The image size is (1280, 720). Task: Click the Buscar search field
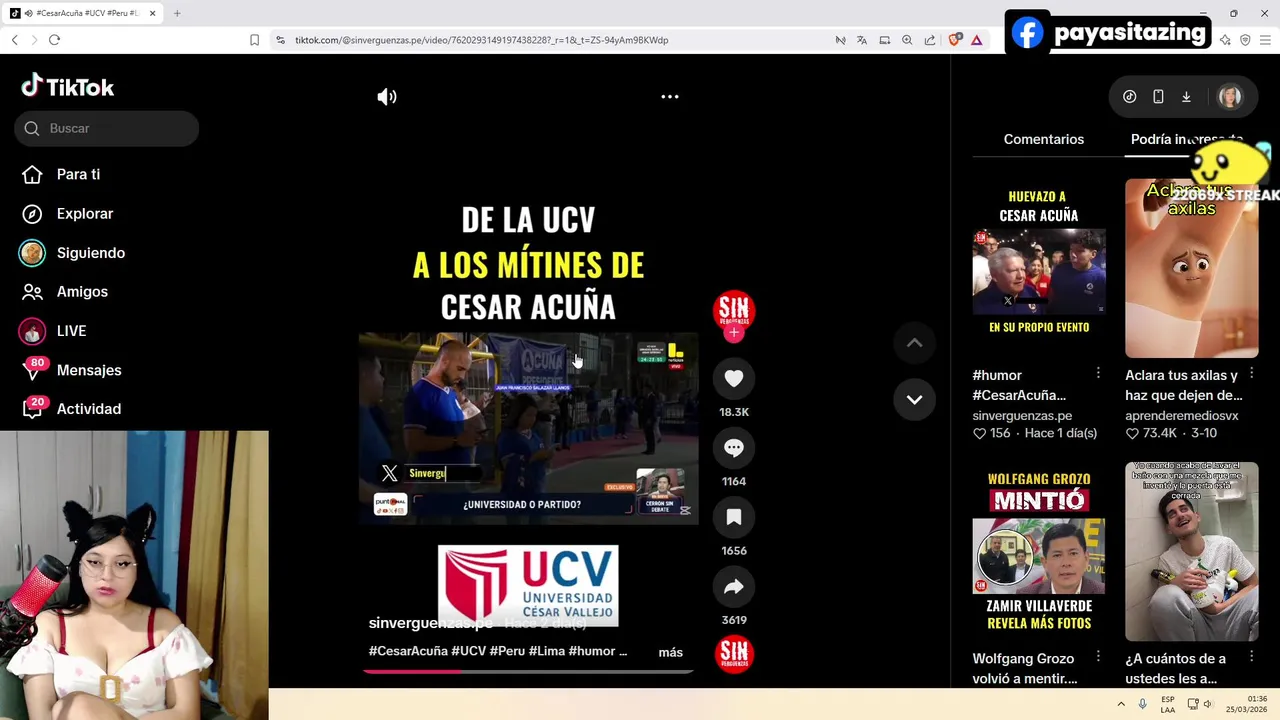pyautogui.click(x=107, y=128)
